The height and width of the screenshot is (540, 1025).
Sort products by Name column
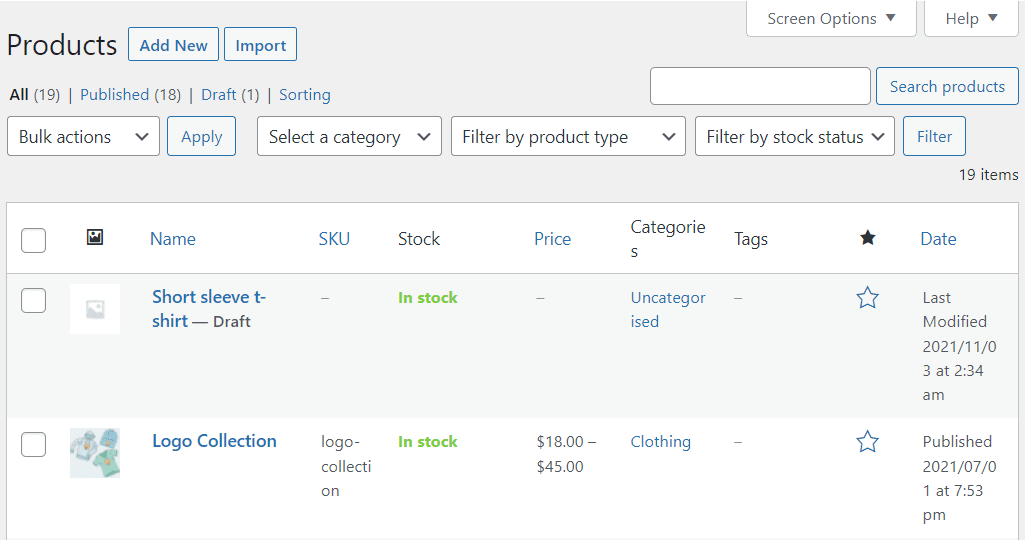(173, 239)
